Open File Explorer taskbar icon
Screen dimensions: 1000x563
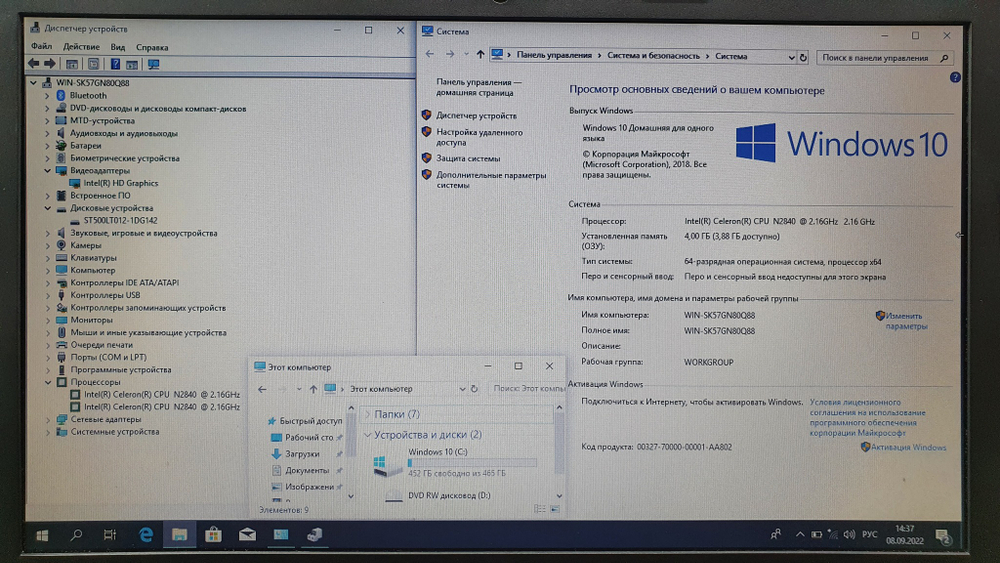tap(179, 536)
